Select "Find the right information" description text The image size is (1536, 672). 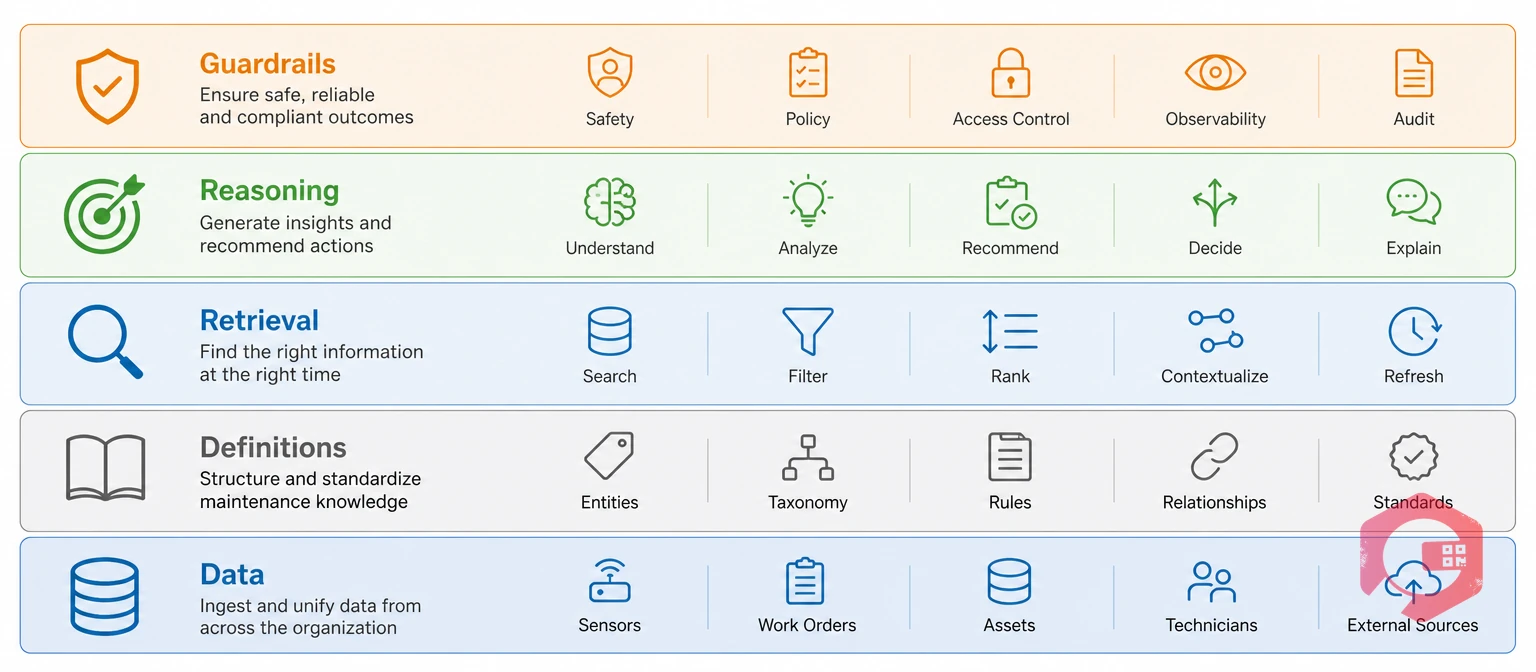311,352
